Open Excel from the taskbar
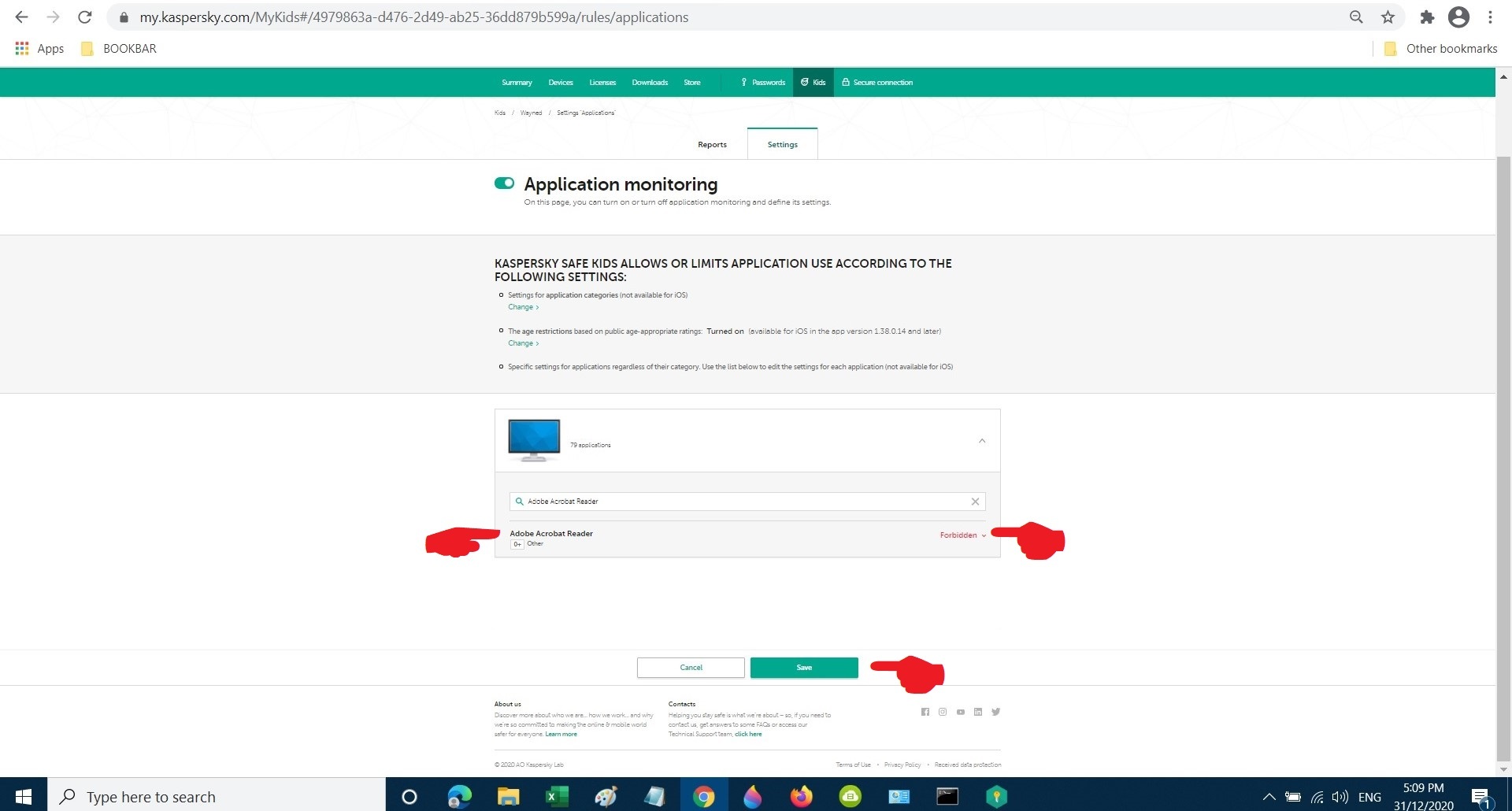The height and width of the screenshot is (811, 1512). click(x=557, y=797)
